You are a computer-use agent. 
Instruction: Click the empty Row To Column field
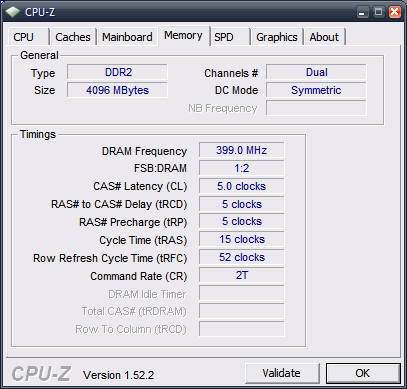click(x=242, y=329)
